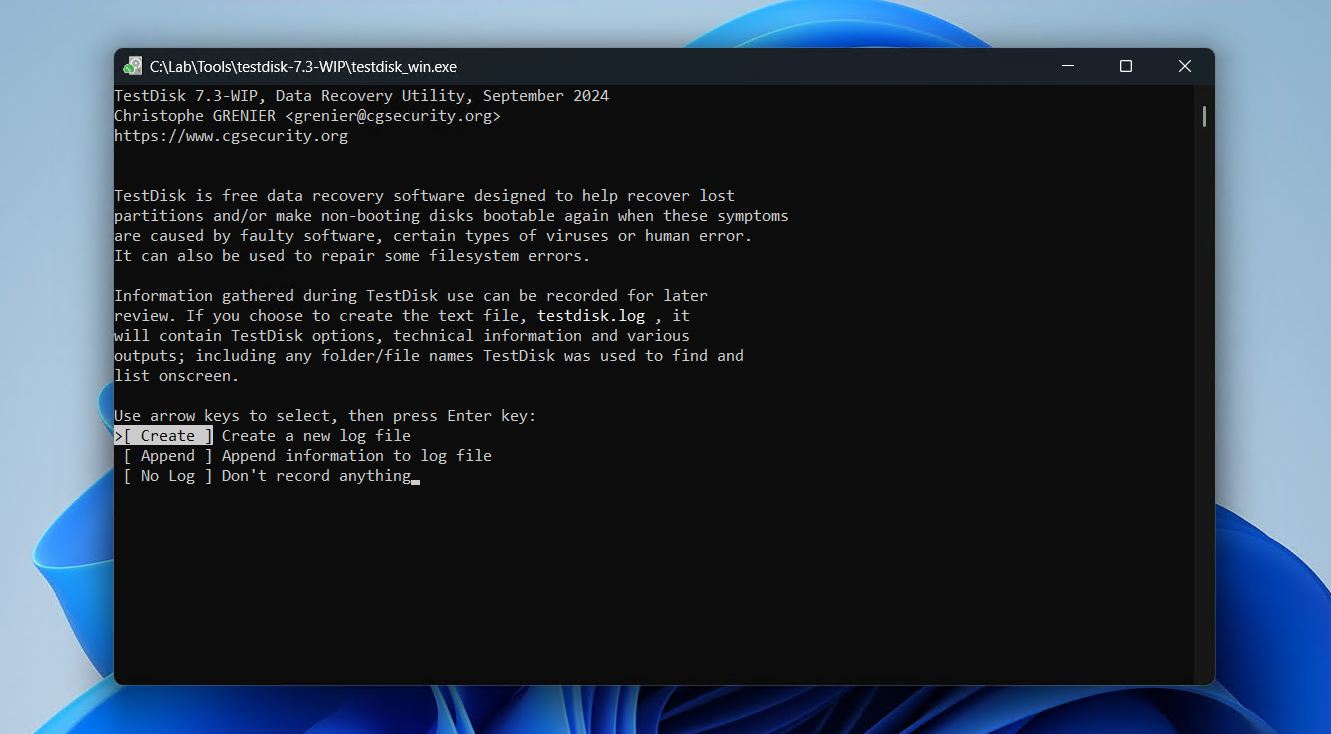Select the Append to log file option
Screen dimensions: 1331x734
click(166, 455)
